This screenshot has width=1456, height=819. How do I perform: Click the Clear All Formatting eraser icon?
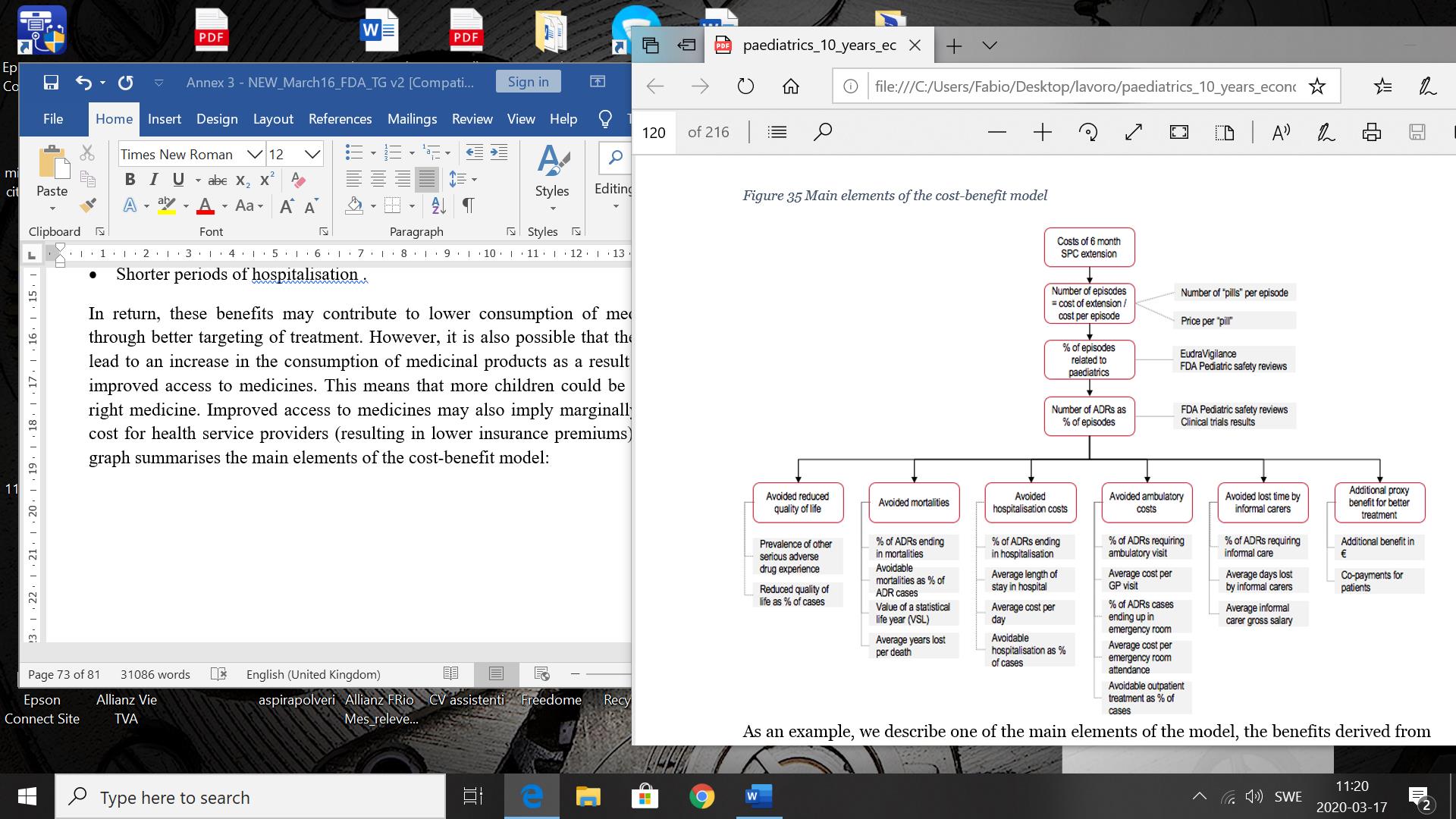(x=298, y=180)
